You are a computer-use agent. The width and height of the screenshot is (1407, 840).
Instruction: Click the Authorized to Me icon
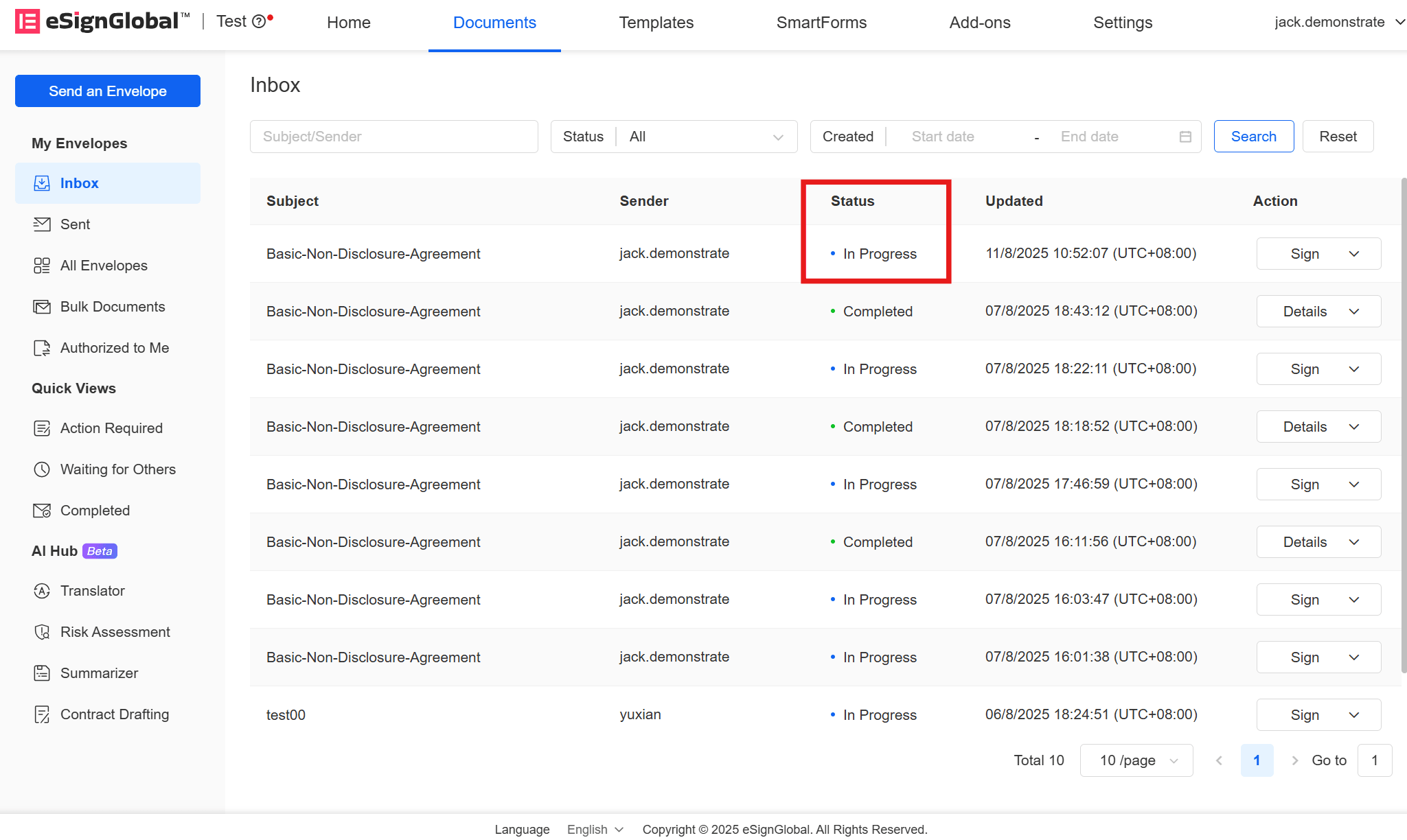tap(42, 348)
